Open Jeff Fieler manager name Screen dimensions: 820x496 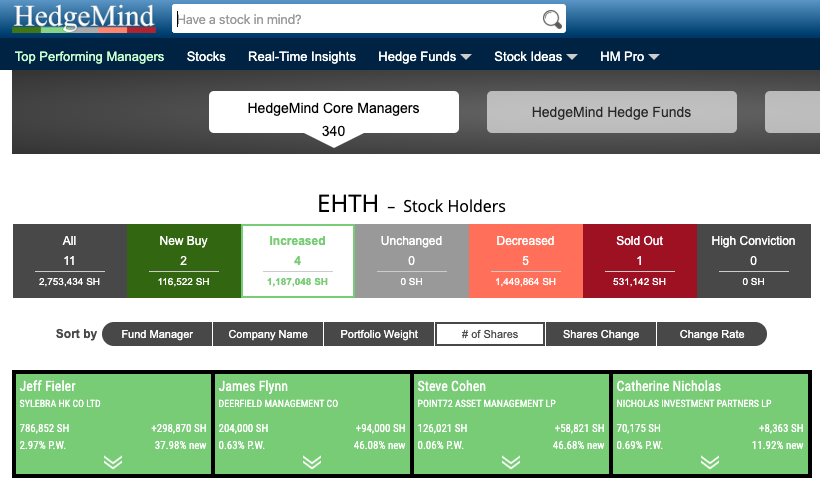point(48,386)
